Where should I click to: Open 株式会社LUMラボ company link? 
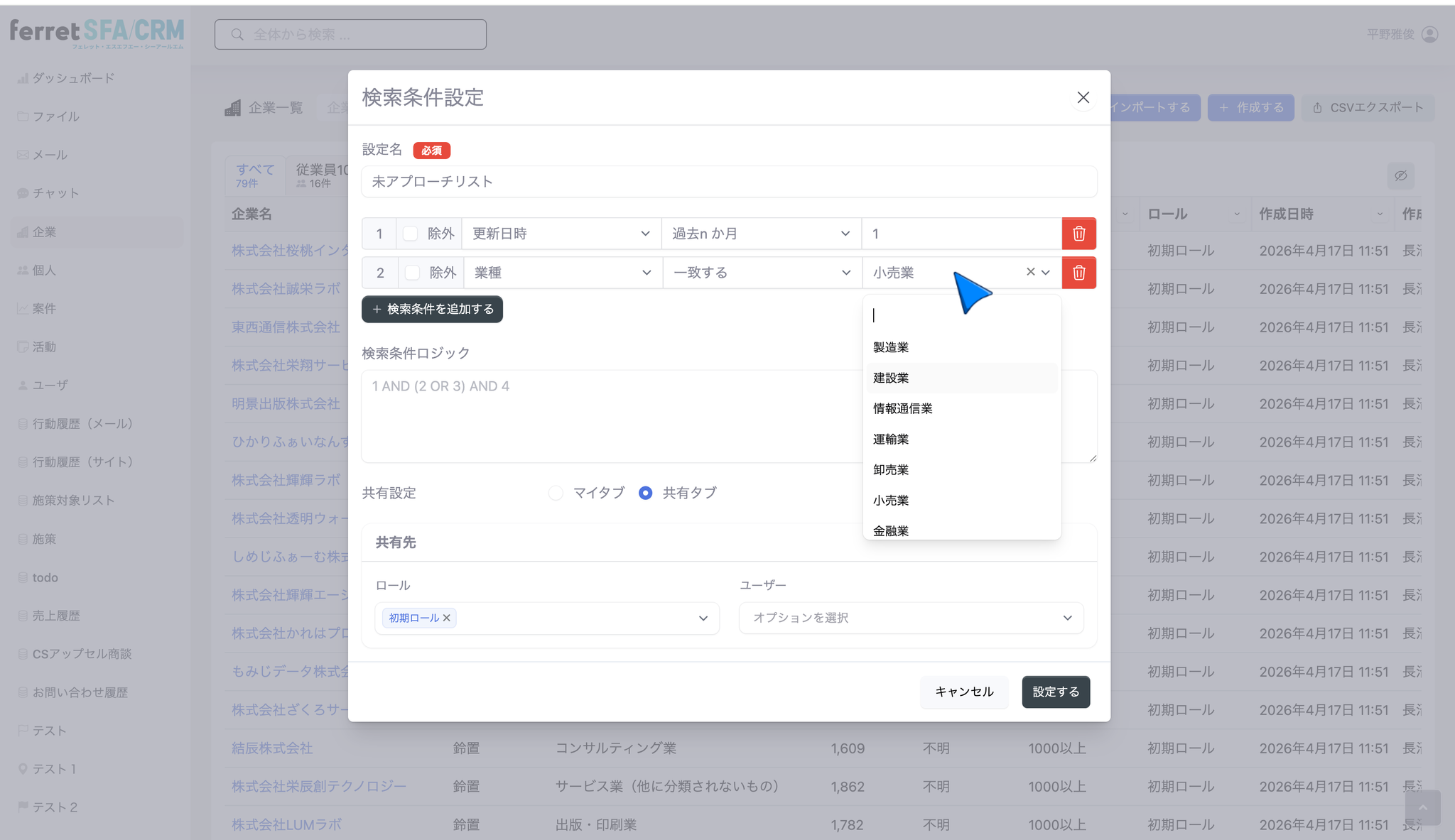(x=286, y=824)
